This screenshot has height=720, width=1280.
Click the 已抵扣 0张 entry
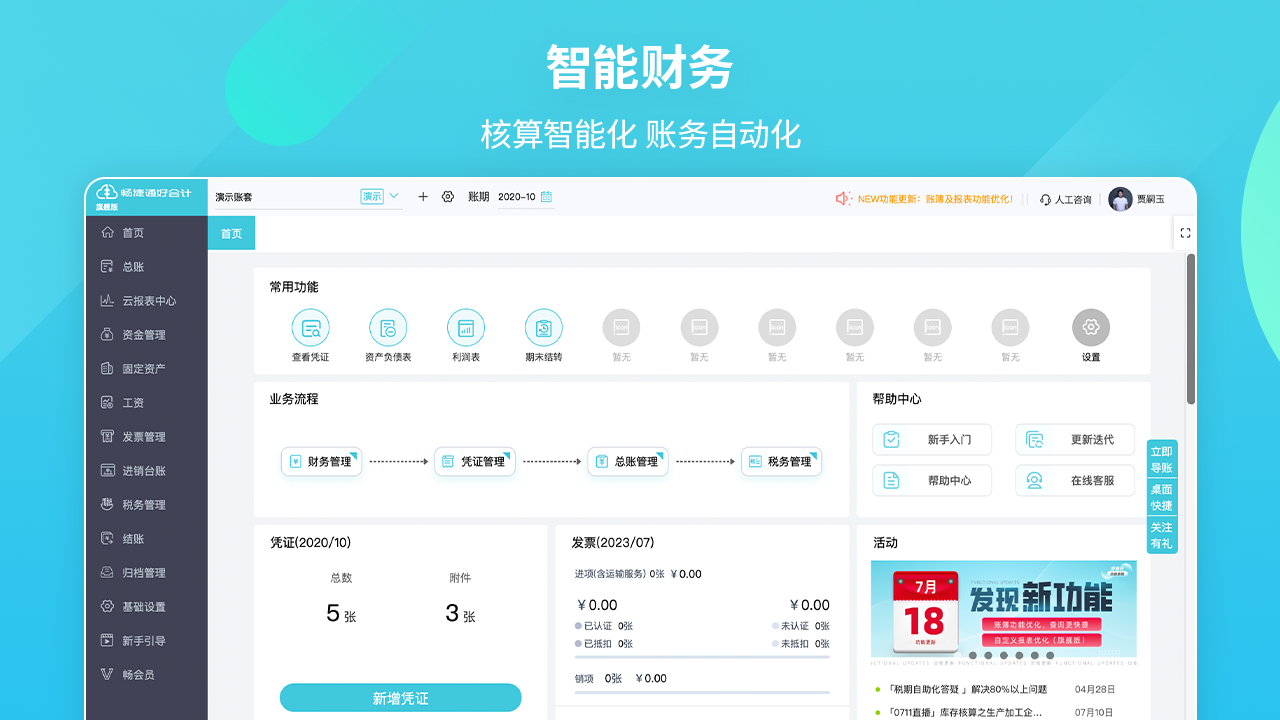(x=604, y=644)
